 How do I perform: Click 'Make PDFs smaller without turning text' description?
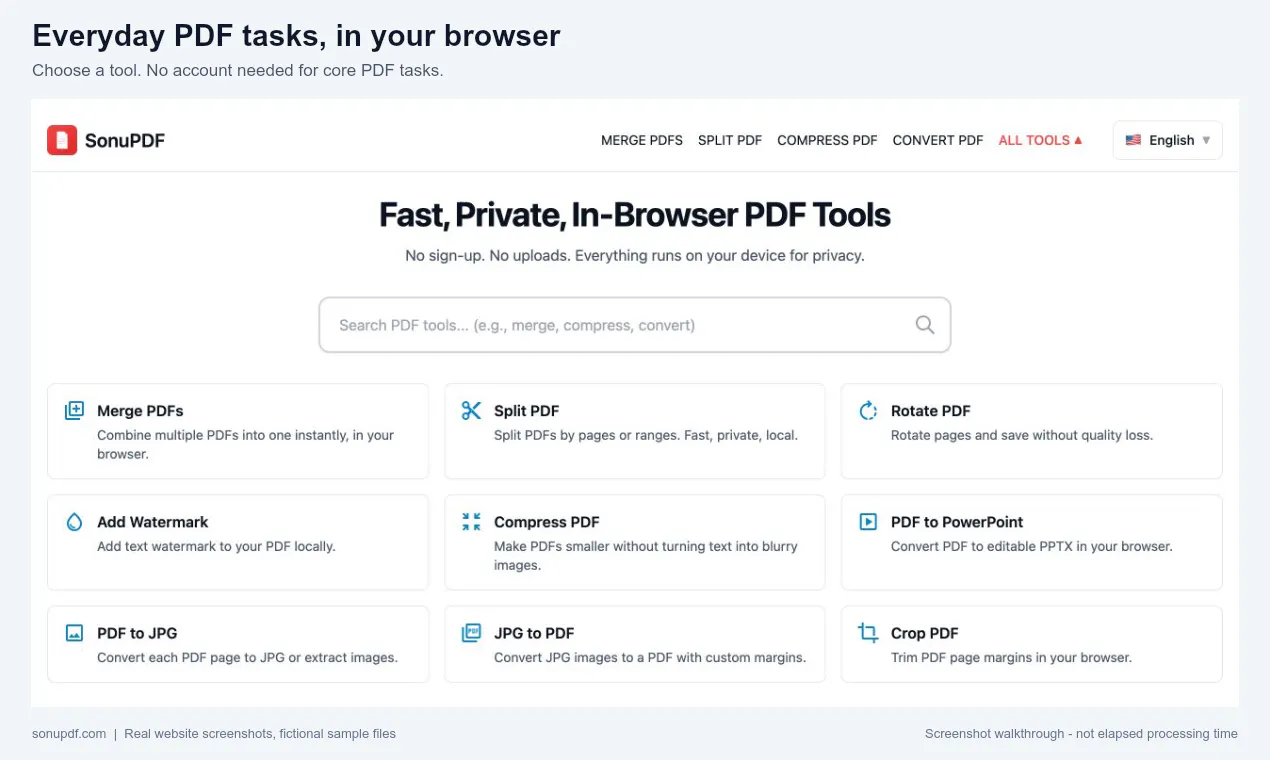[646, 555]
